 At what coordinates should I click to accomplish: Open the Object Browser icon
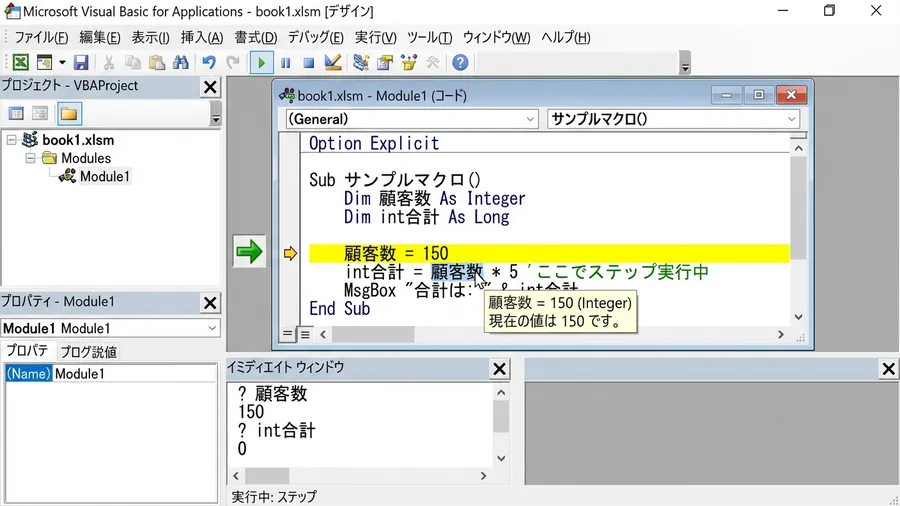tap(409, 62)
